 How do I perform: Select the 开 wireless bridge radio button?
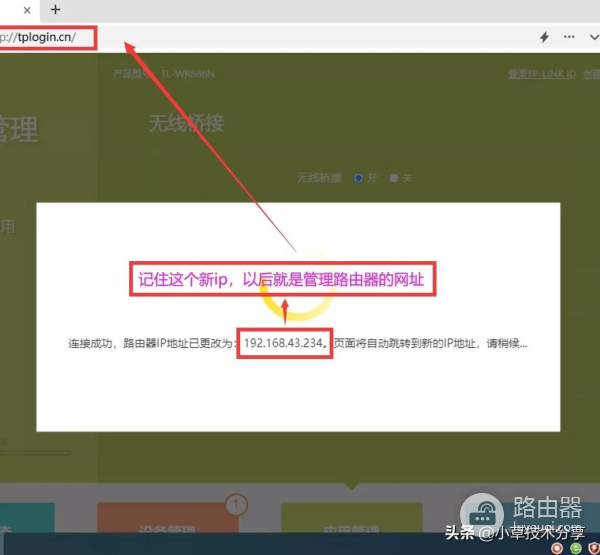(359, 178)
